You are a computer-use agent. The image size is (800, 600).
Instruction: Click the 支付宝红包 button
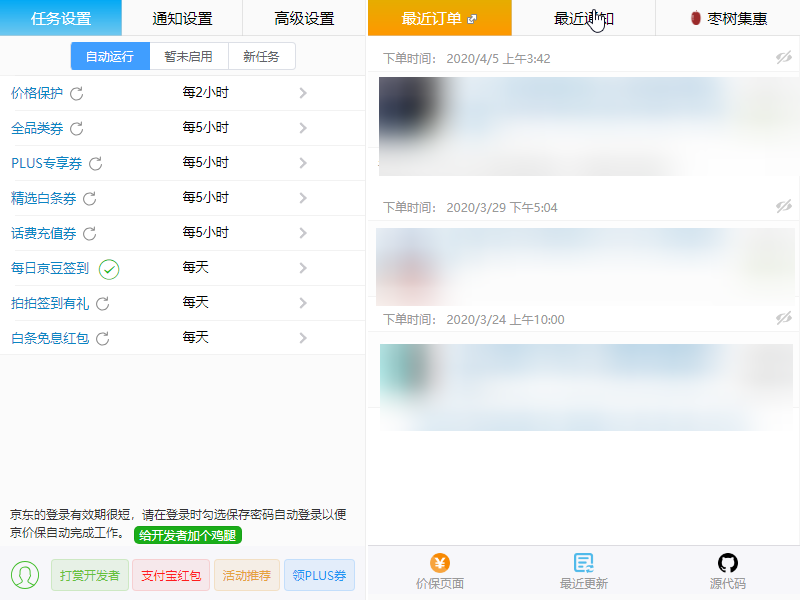[171, 575]
